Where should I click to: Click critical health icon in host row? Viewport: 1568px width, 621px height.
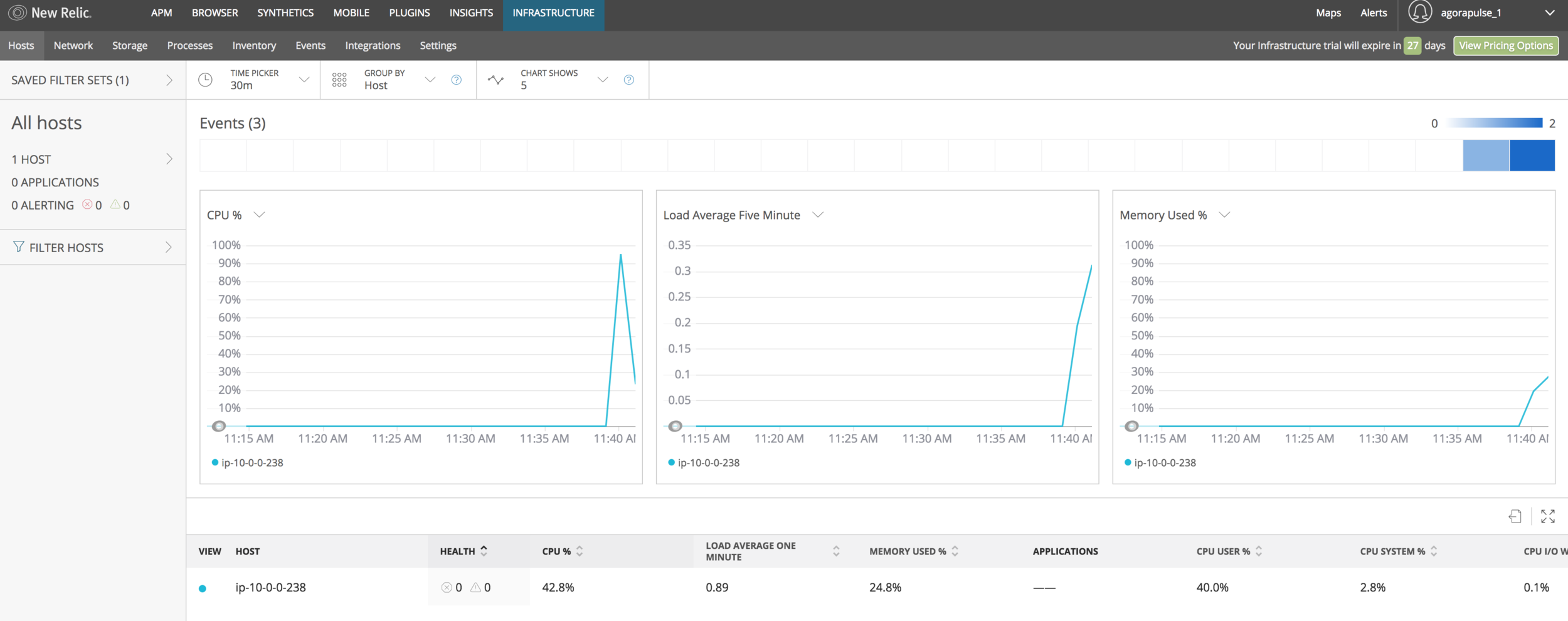point(447,588)
